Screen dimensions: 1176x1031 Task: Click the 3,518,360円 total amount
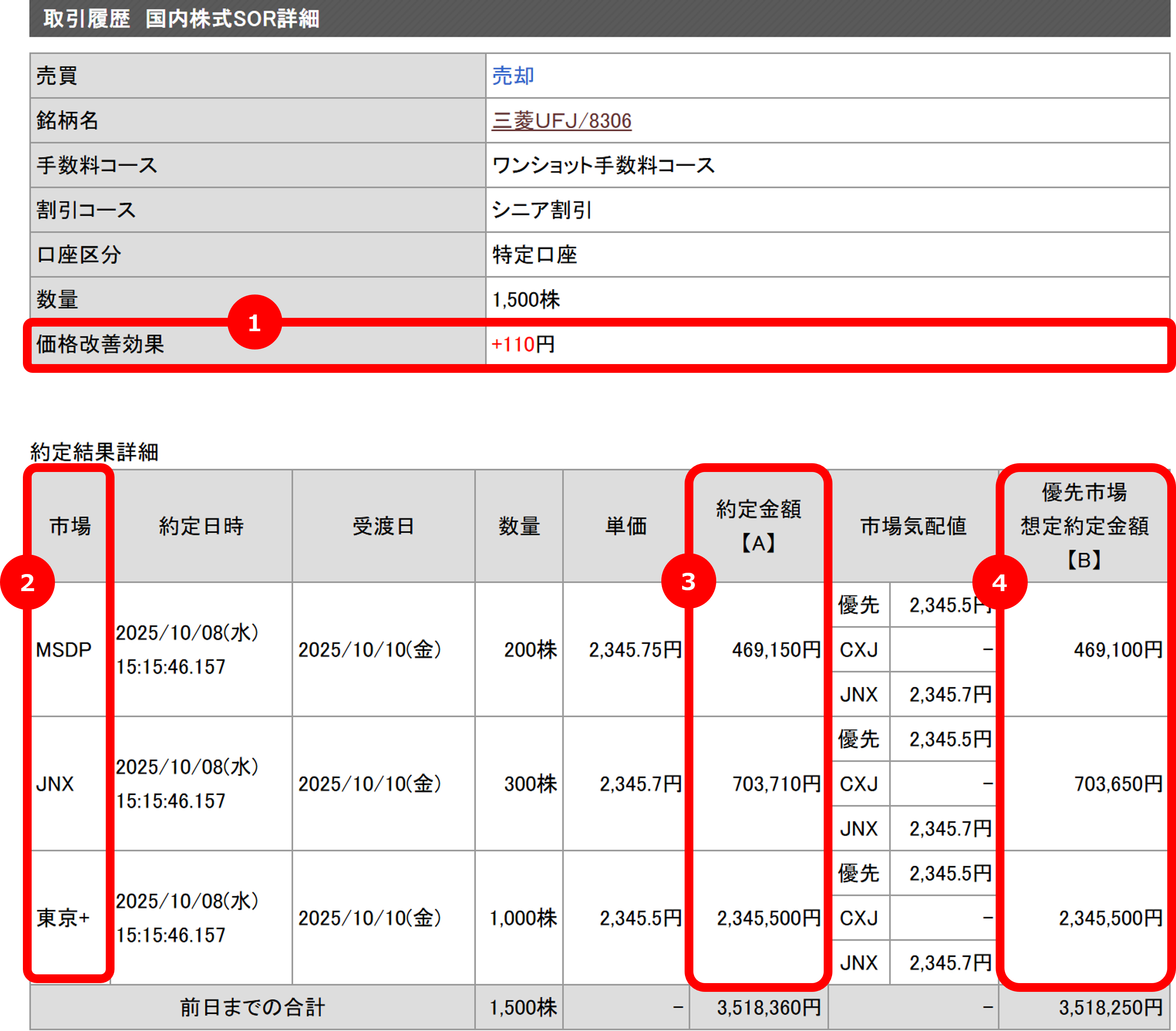tap(768, 1007)
